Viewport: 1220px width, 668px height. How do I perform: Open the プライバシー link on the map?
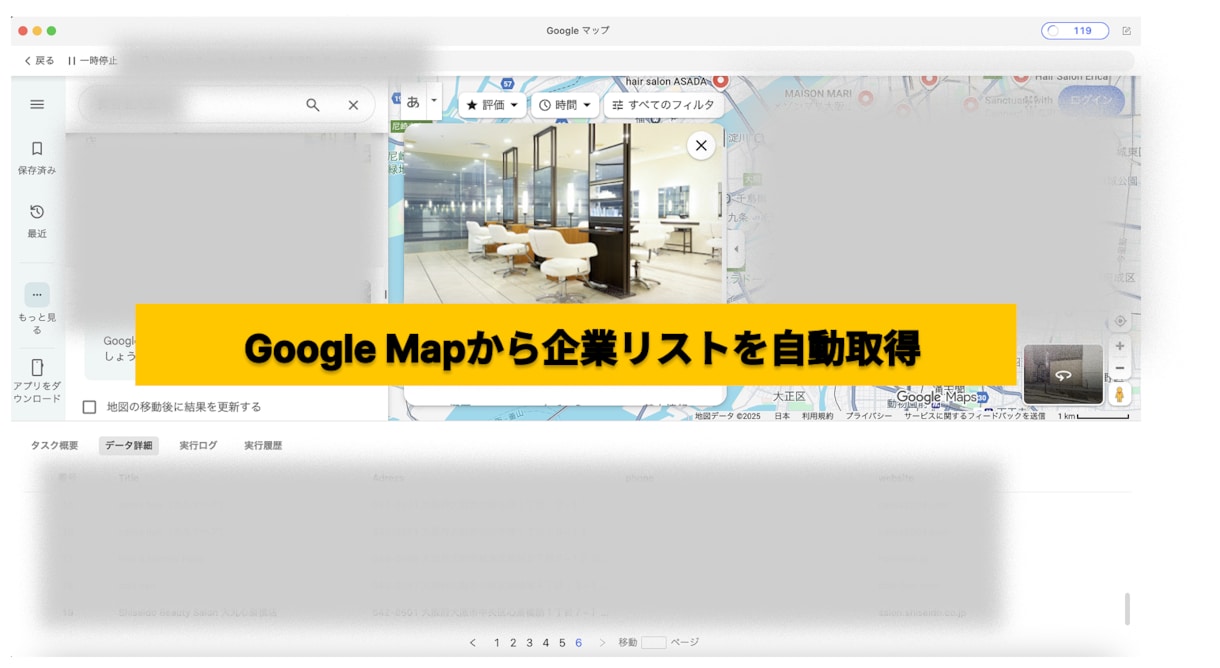point(869,416)
